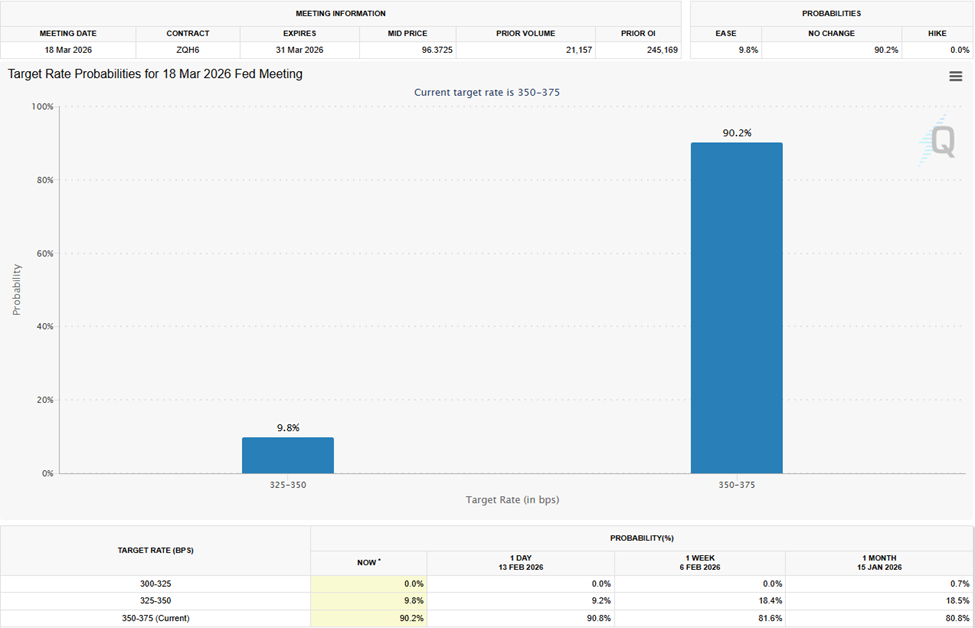Click the NOW column header
This screenshot has height=628, width=975.
(368, 562)
